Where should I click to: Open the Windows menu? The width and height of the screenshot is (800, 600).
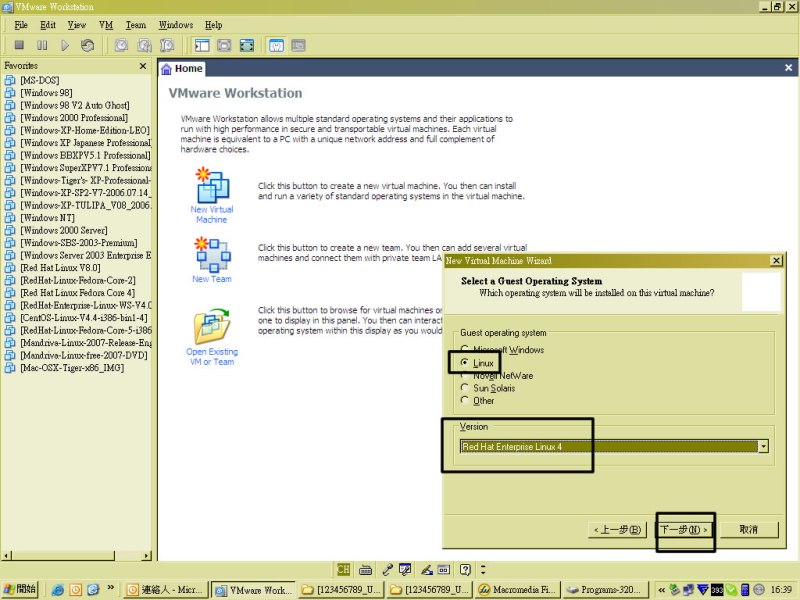(x=176, y=25)
